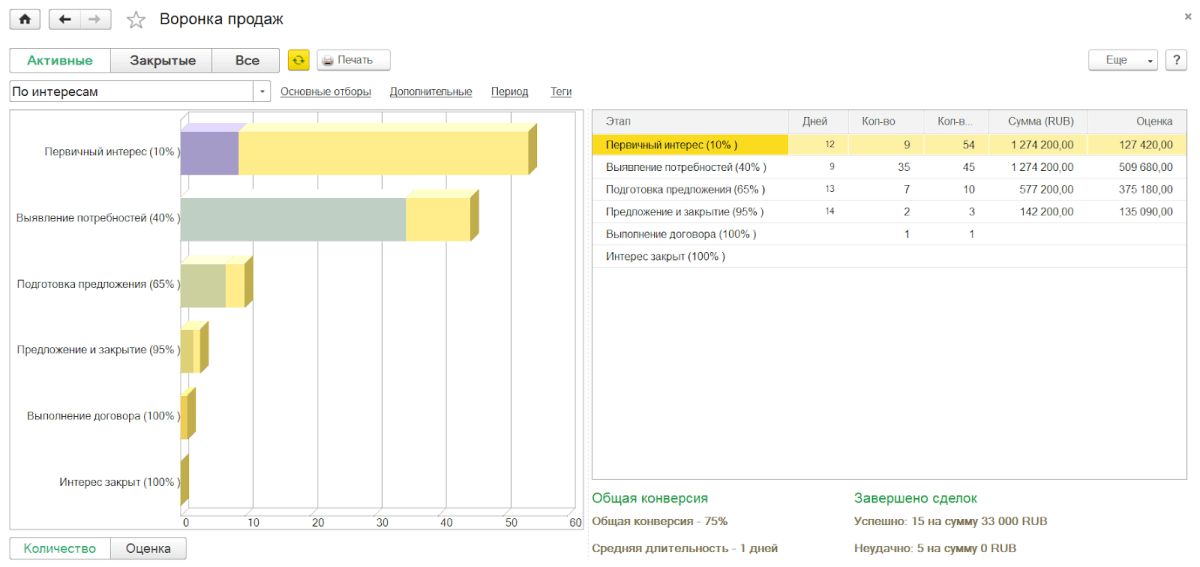
Task: Select the Все filter toggle
Action: (247, 60)
